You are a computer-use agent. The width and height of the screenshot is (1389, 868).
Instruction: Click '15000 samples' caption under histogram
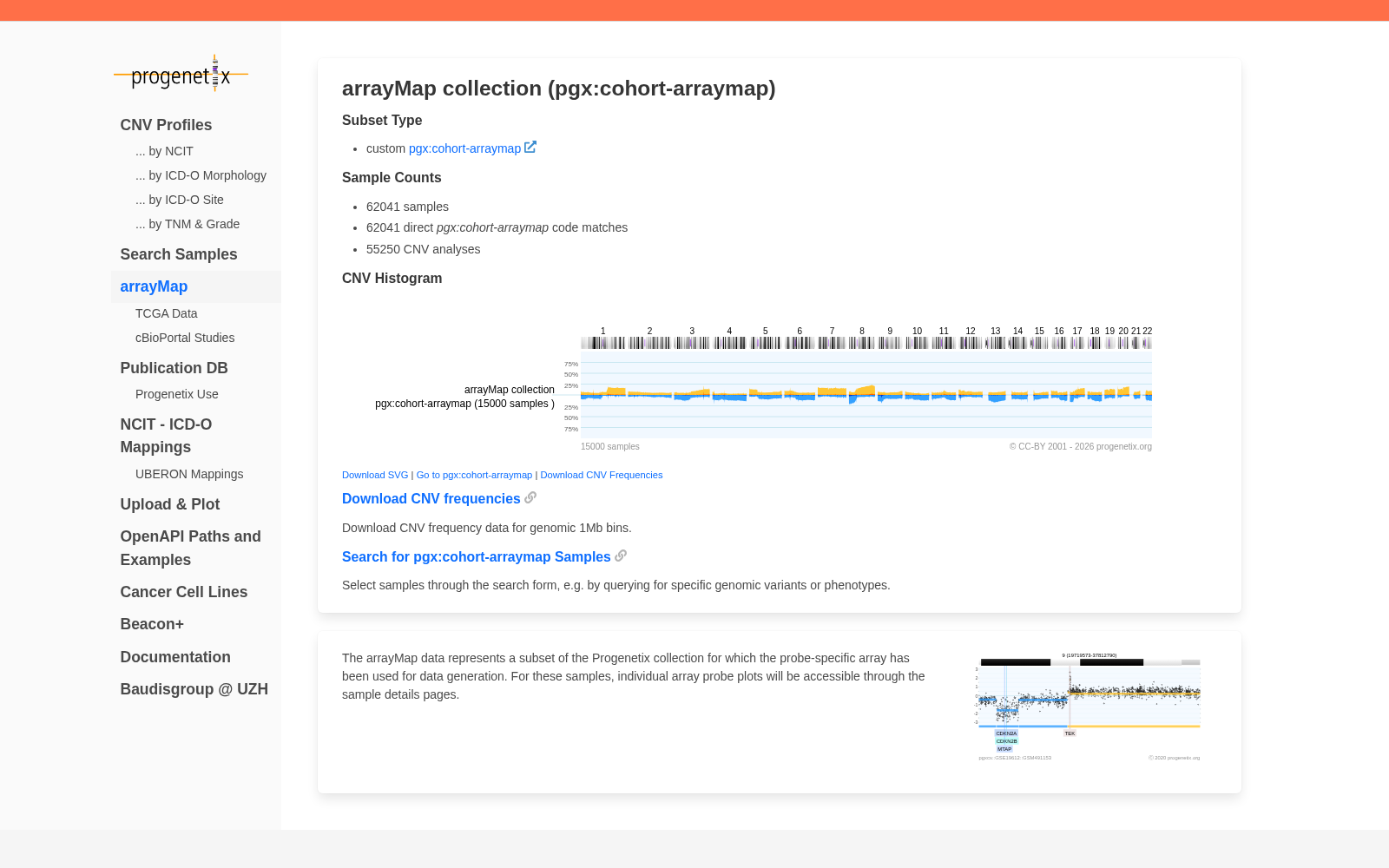click(609, 446)
